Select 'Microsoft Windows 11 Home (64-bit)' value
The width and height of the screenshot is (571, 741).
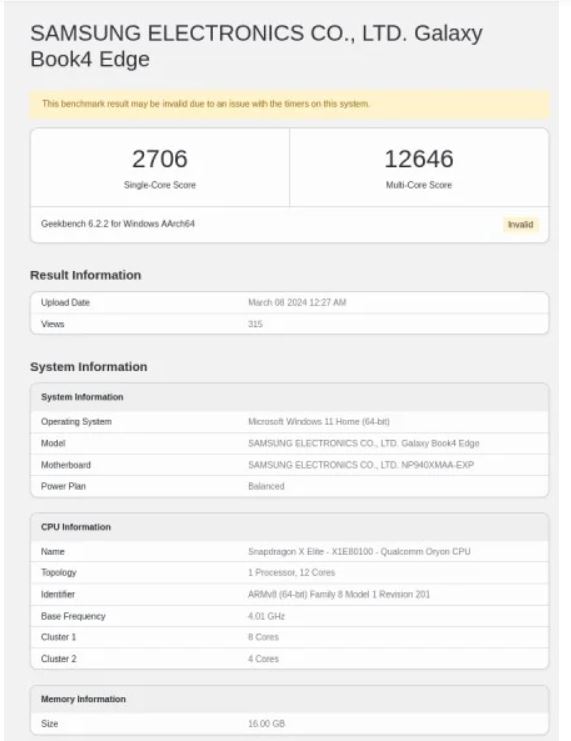319,422
